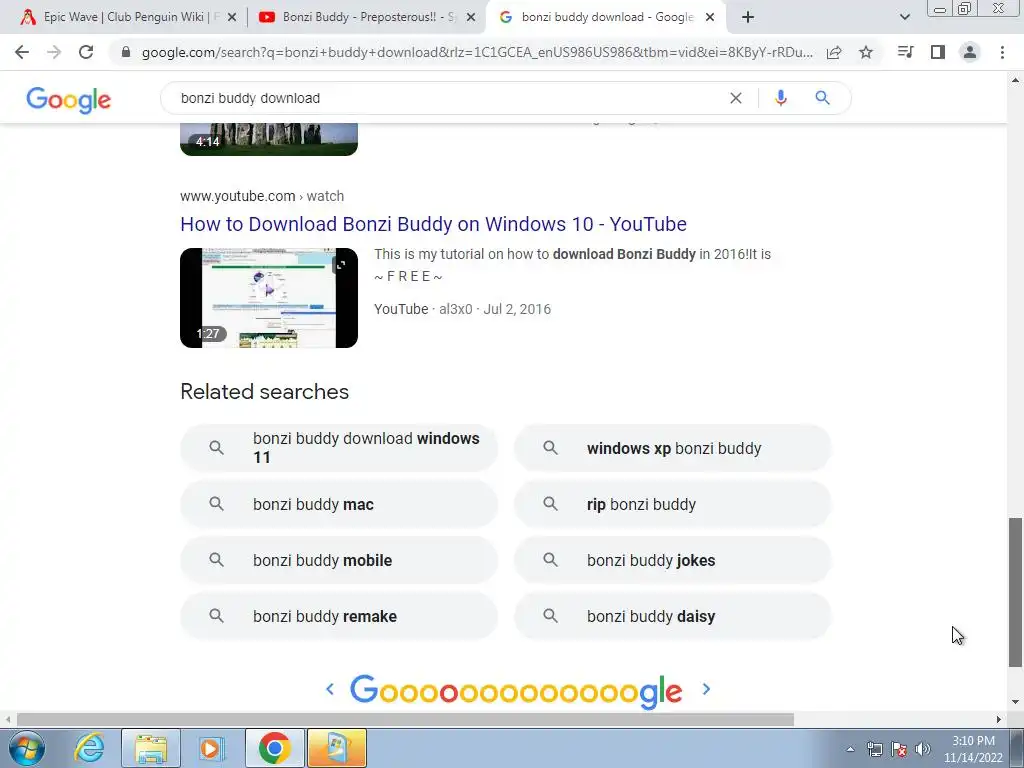The height and width of the screenshot is (768, 1024).
Task: Submit search with the blue magnifier icon
Action: 822,98
